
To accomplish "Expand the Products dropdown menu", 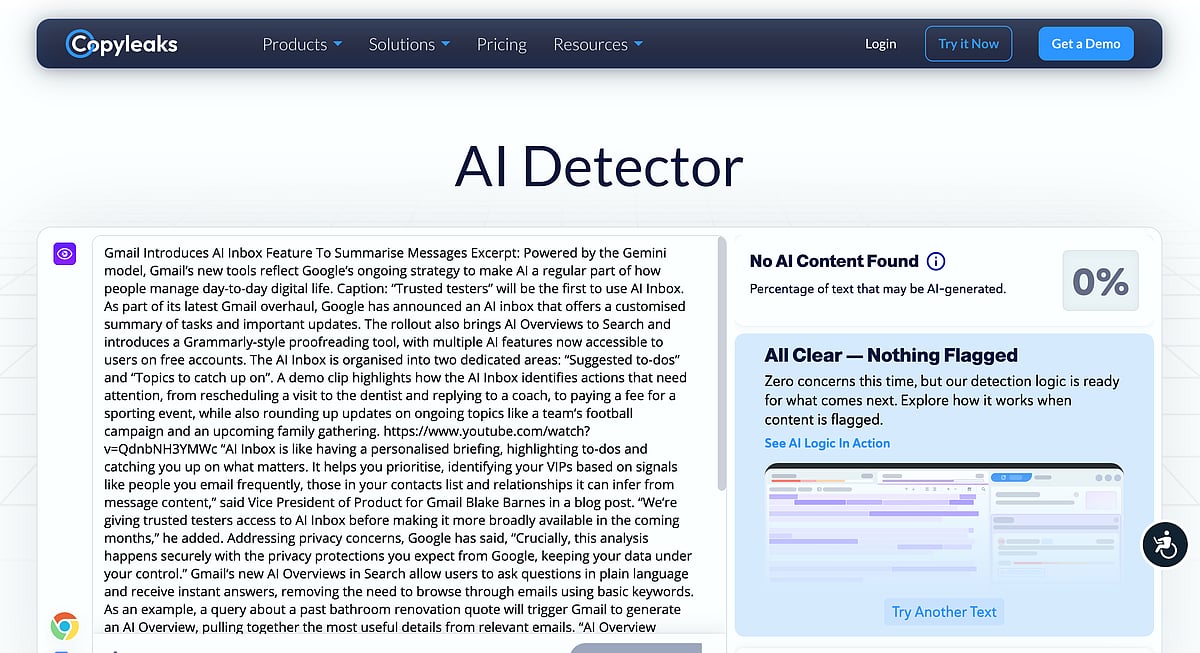I will coord(302,44).
